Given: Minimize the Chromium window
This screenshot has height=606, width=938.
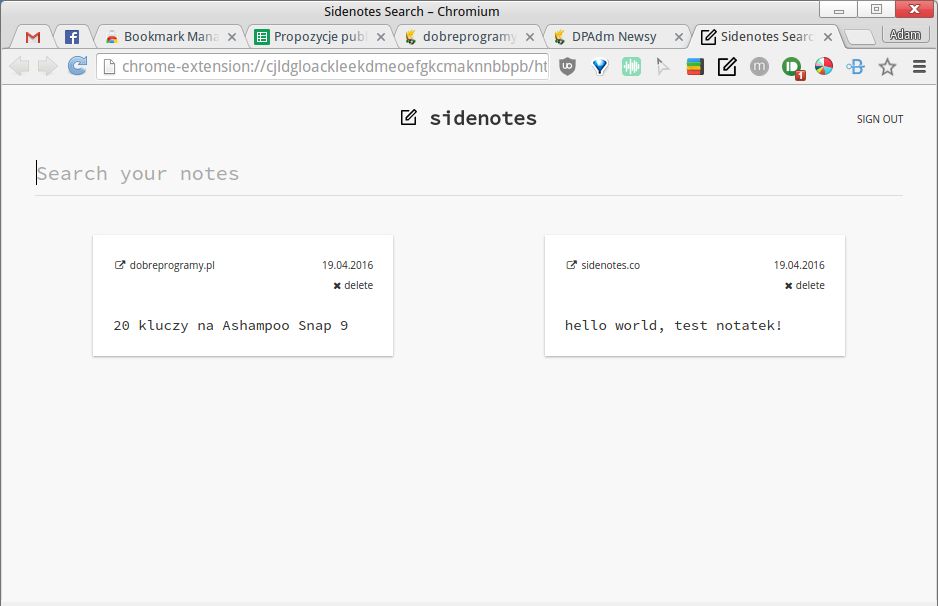Looking at the screenshot, I should [x=838, y=9].
